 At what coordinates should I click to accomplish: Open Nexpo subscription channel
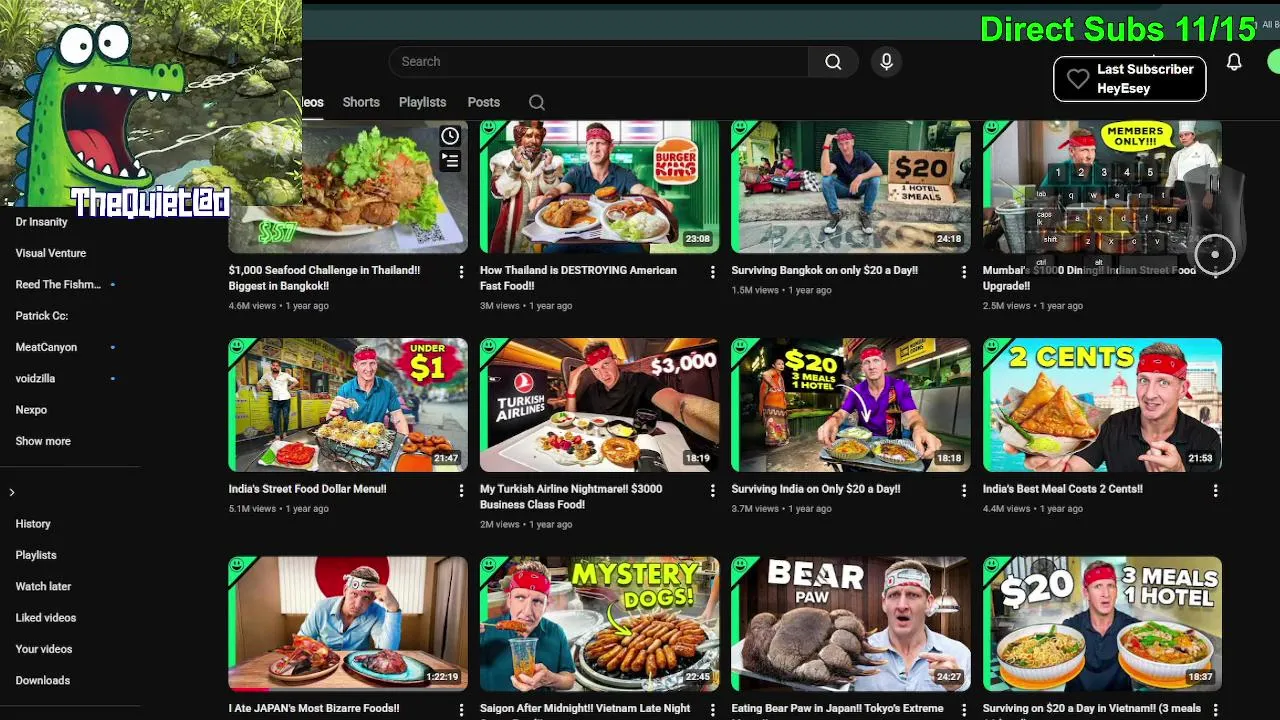(31, 410)
